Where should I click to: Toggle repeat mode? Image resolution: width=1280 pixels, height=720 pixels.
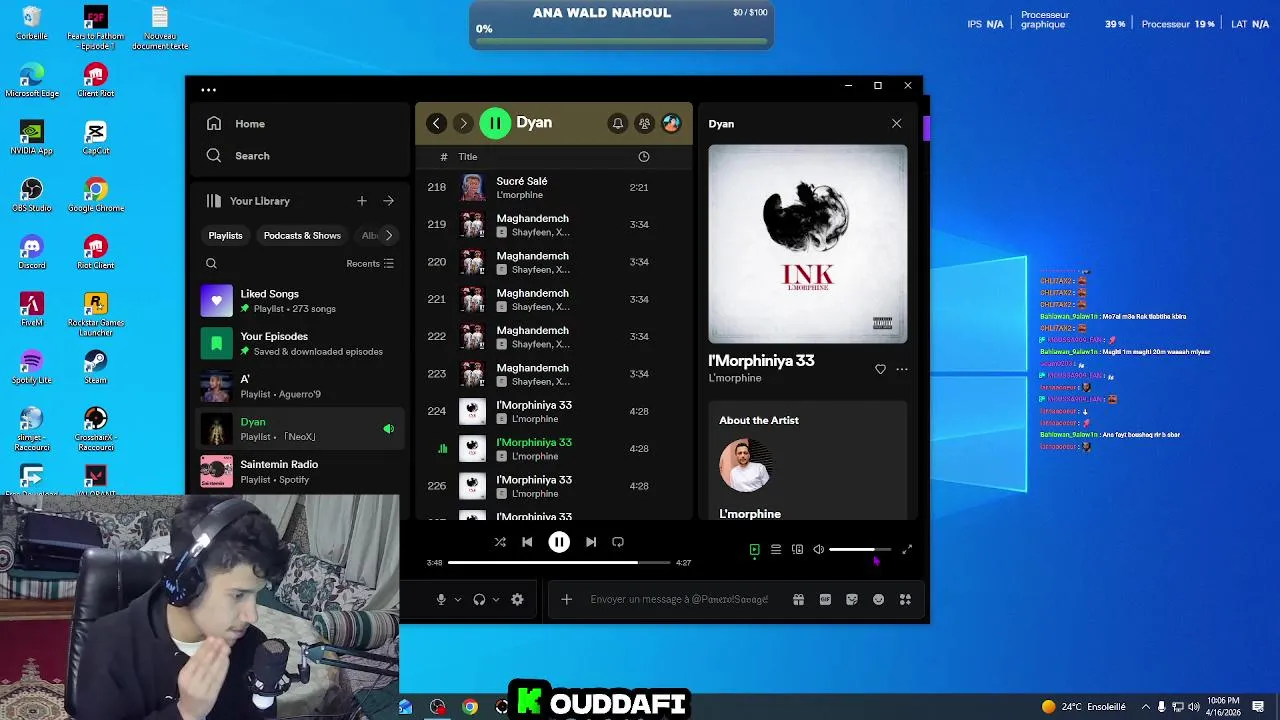618,542
